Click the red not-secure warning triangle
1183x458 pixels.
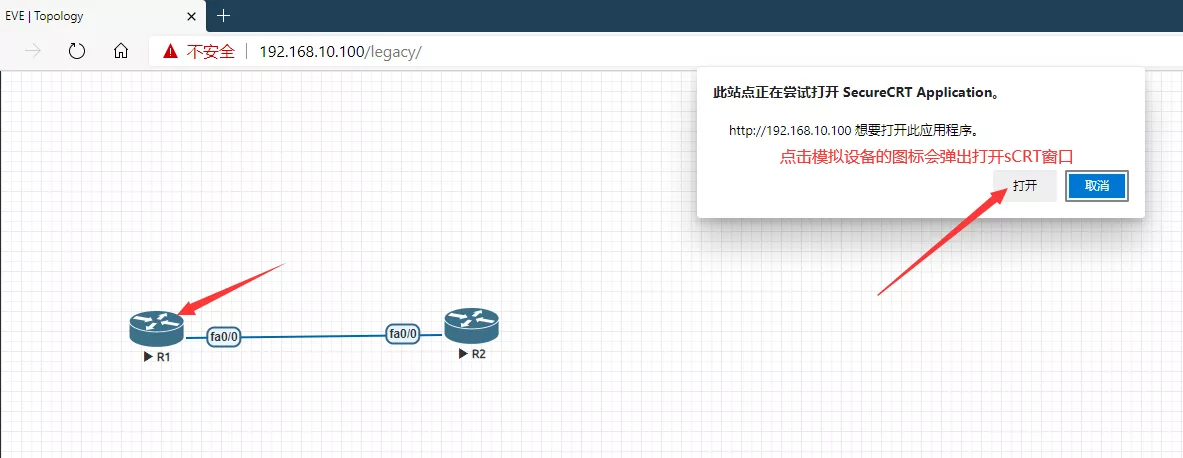point(170,51)
